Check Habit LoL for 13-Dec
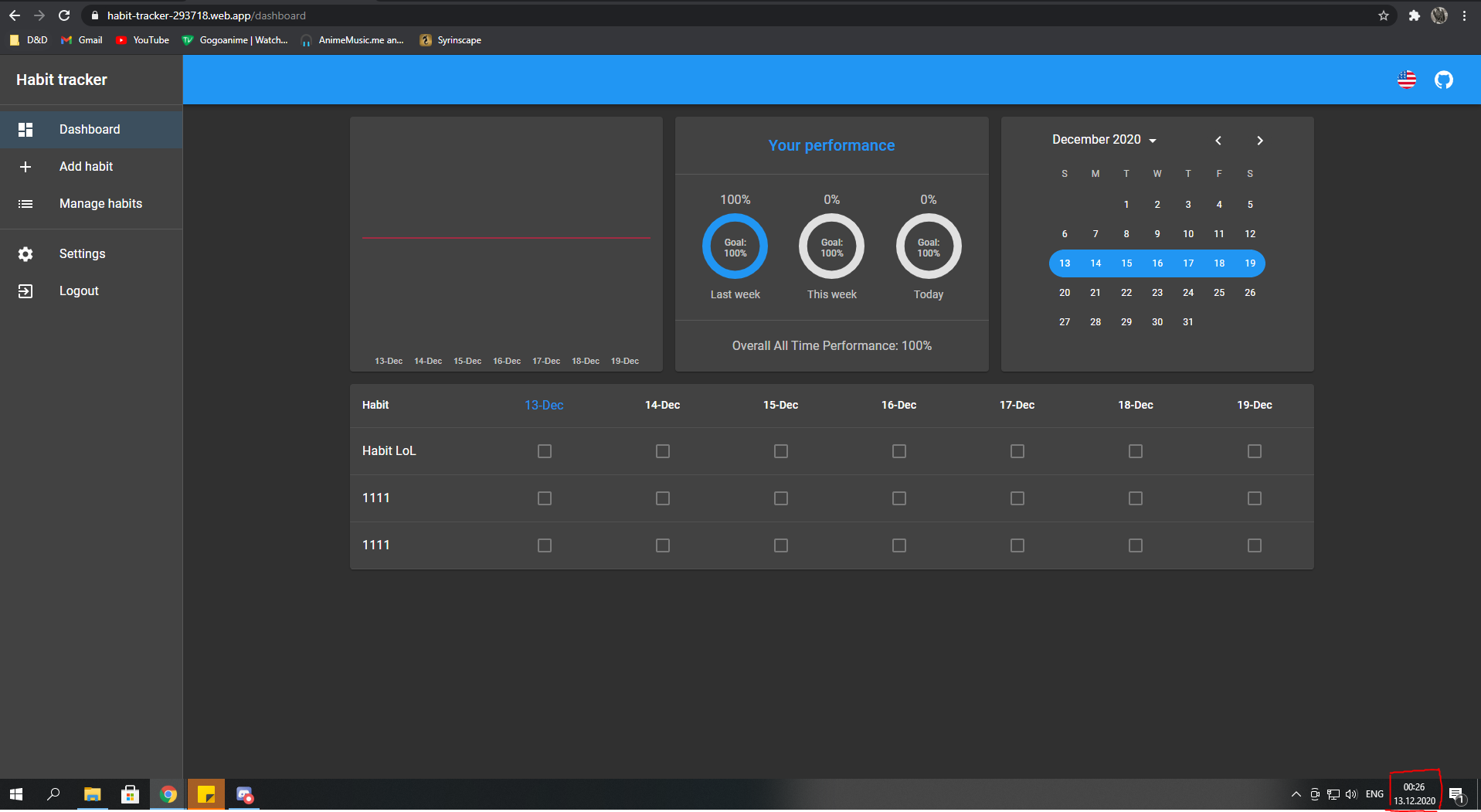Image resolution: width=1481 pixels, height=812 pixels. [x=545, y=450]
